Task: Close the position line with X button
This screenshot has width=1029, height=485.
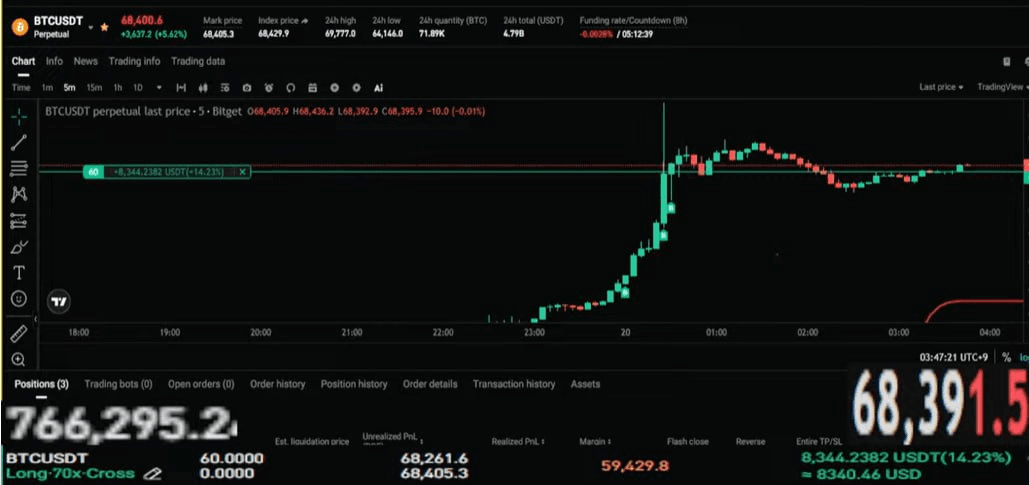Action: point(242,172)
